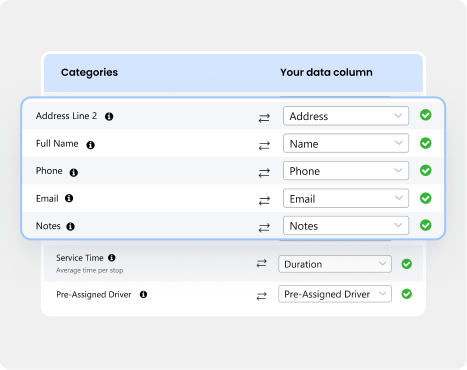Click green checkmark beside Email dropdown
Viewport: 467px width, 370px height.
[426, 198]
